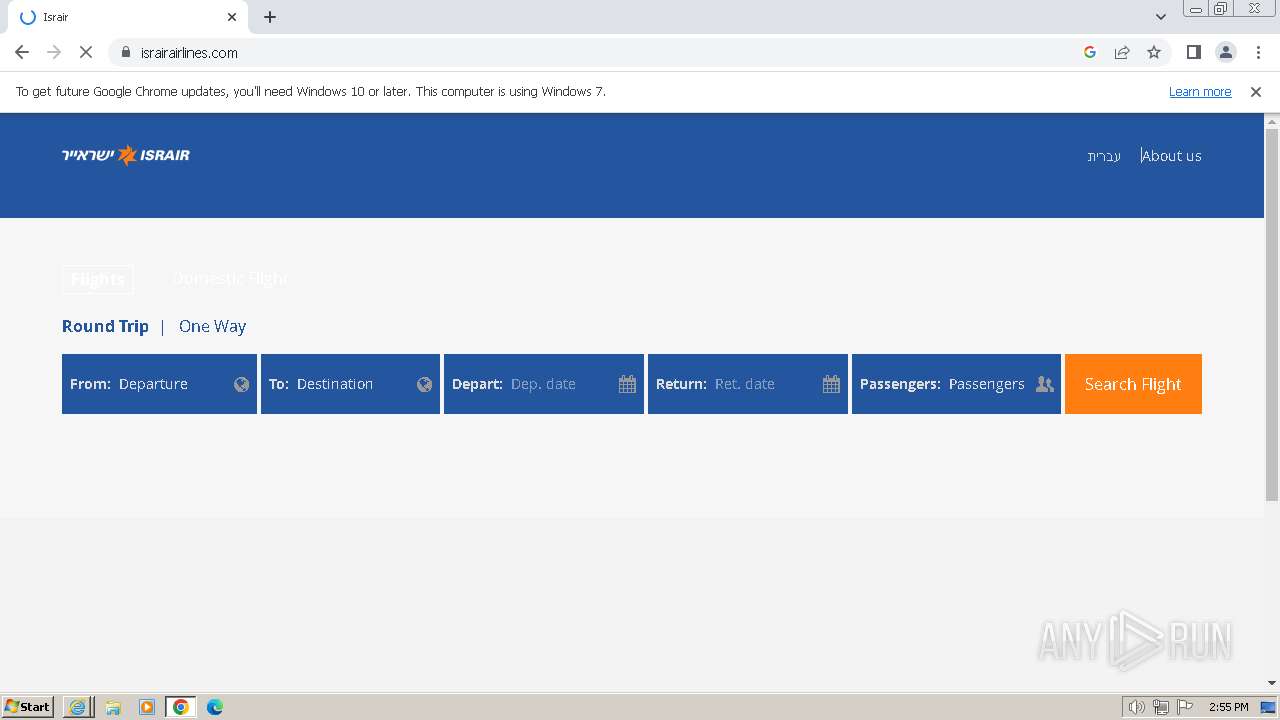Open the tab search dropdown arrow

click(x=1161, y=17)
